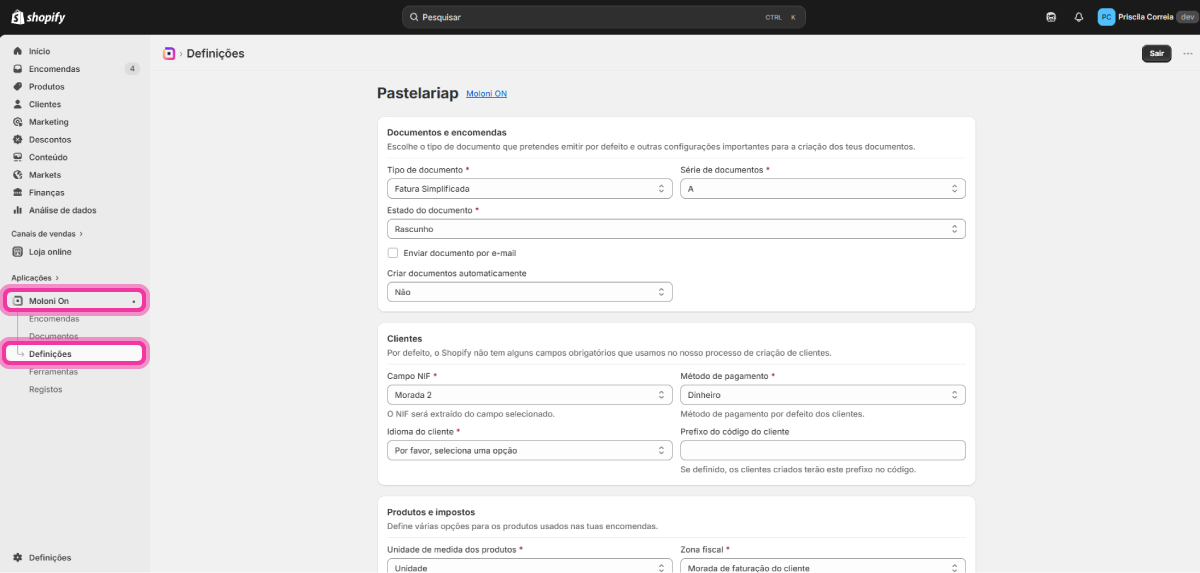Click the Moloni icon in the page header
The image size is (1200, 573).
(x=169, y=54)
